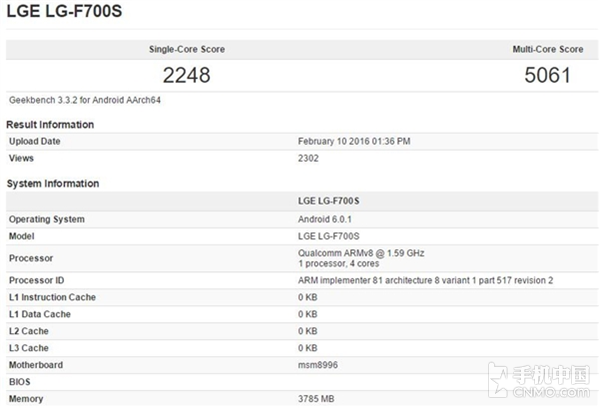Select the views count 2302

[x=308, y=158]
